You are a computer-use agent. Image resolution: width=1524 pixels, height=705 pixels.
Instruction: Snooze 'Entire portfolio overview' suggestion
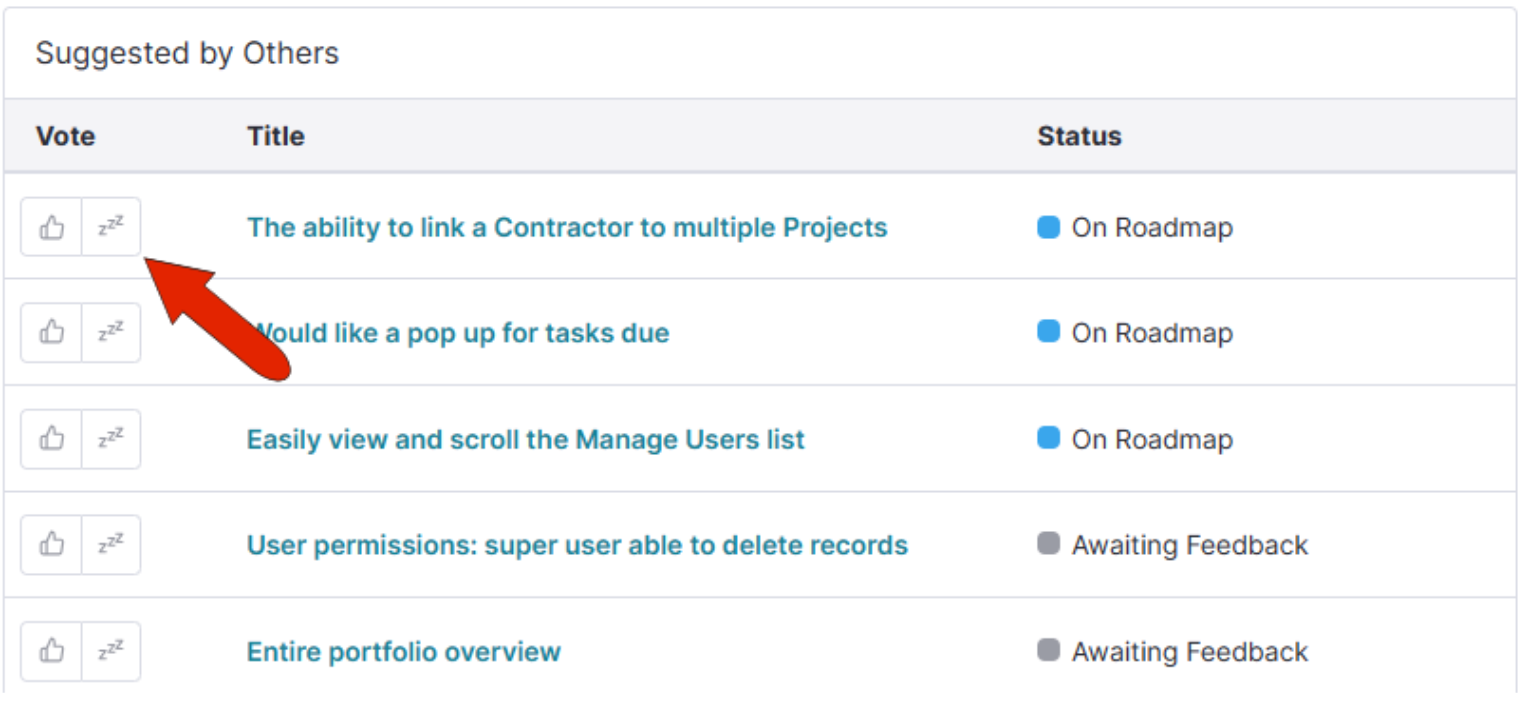click(111, 652)
